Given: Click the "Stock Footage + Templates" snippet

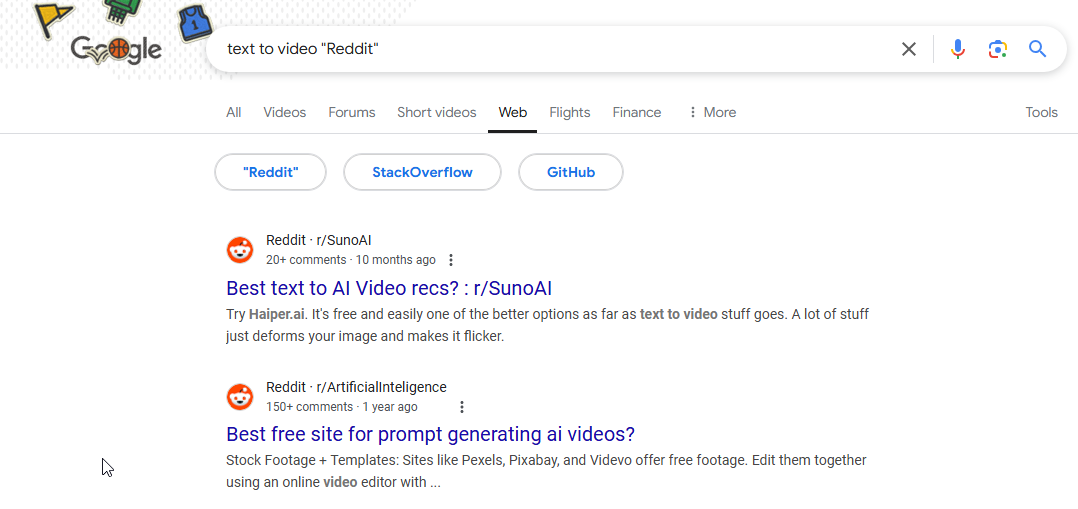Looking at the screenshot, I should pyautogui.click(x=546, y=471).
